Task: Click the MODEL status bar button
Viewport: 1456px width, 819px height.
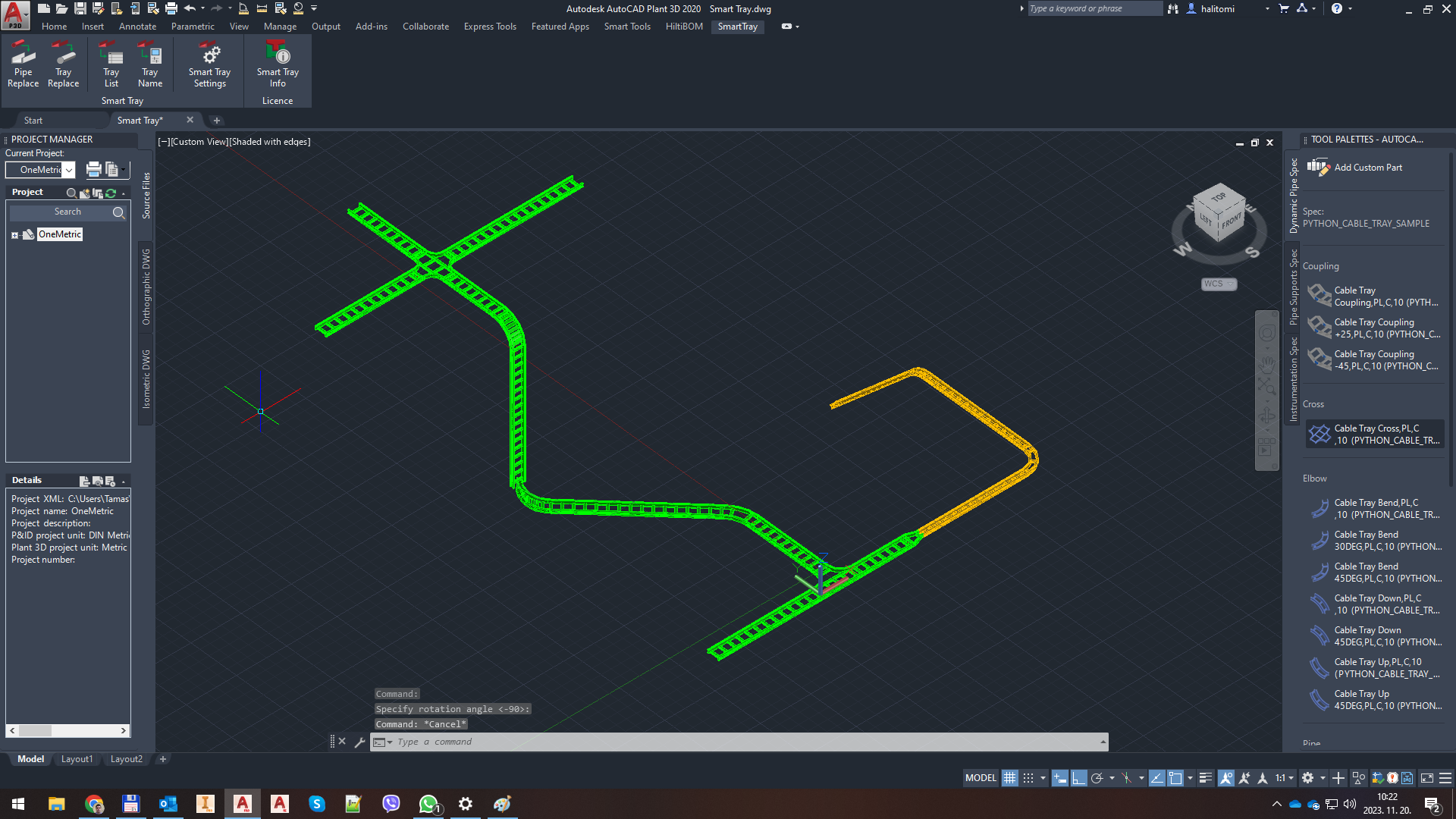Action: tap(981, 778)
